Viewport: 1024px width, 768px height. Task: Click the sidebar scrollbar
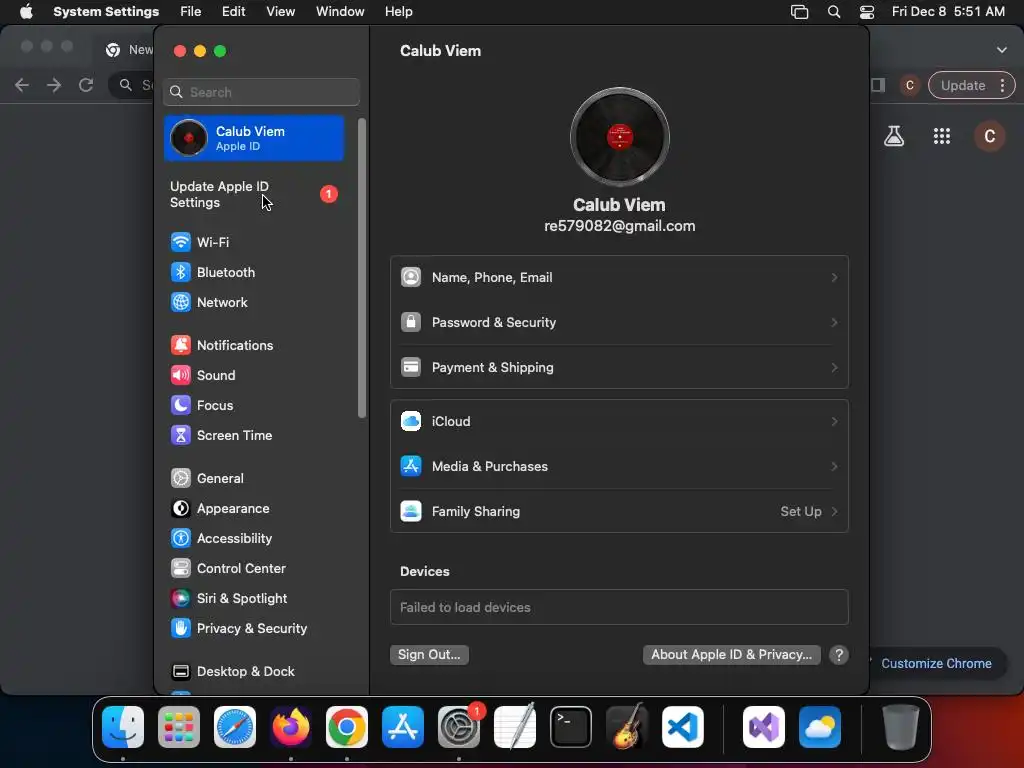click(x=362, y=268)
